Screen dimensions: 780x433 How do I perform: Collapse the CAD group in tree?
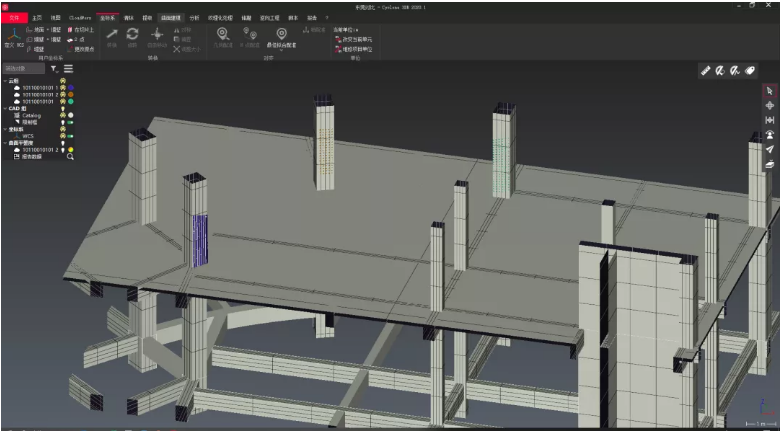(4, 108)
